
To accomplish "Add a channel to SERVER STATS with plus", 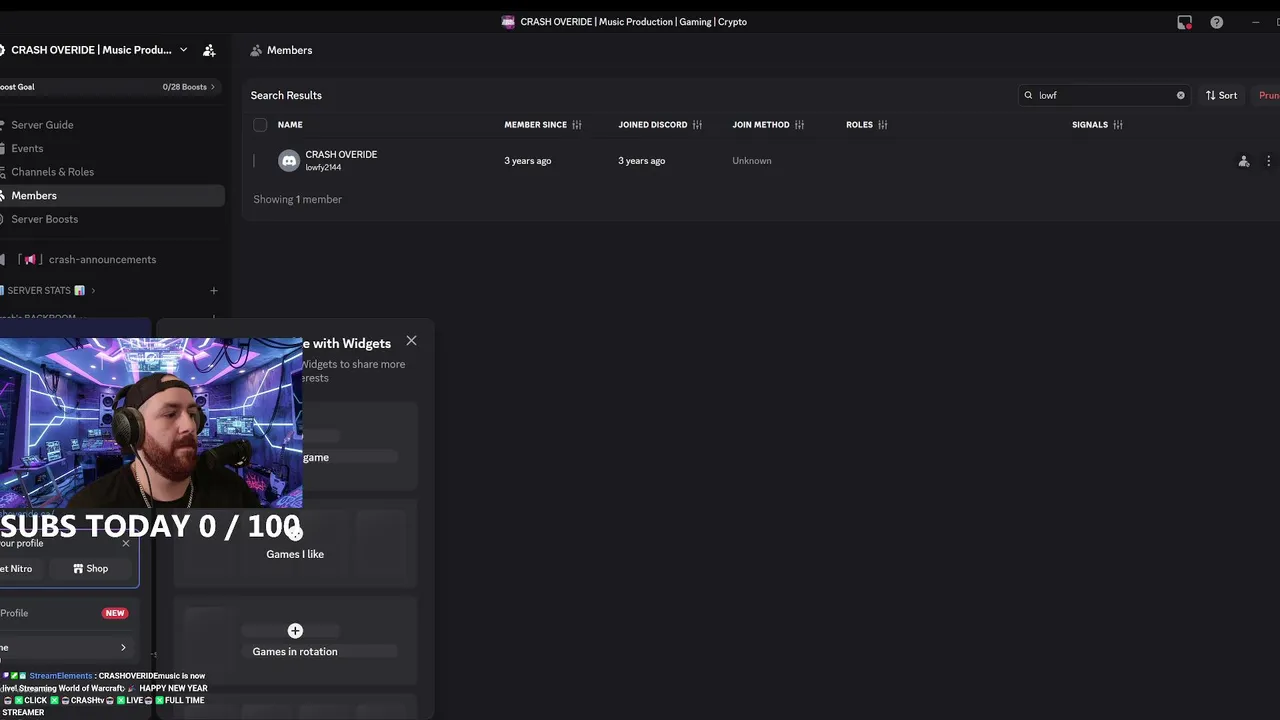I will [213, 291].
